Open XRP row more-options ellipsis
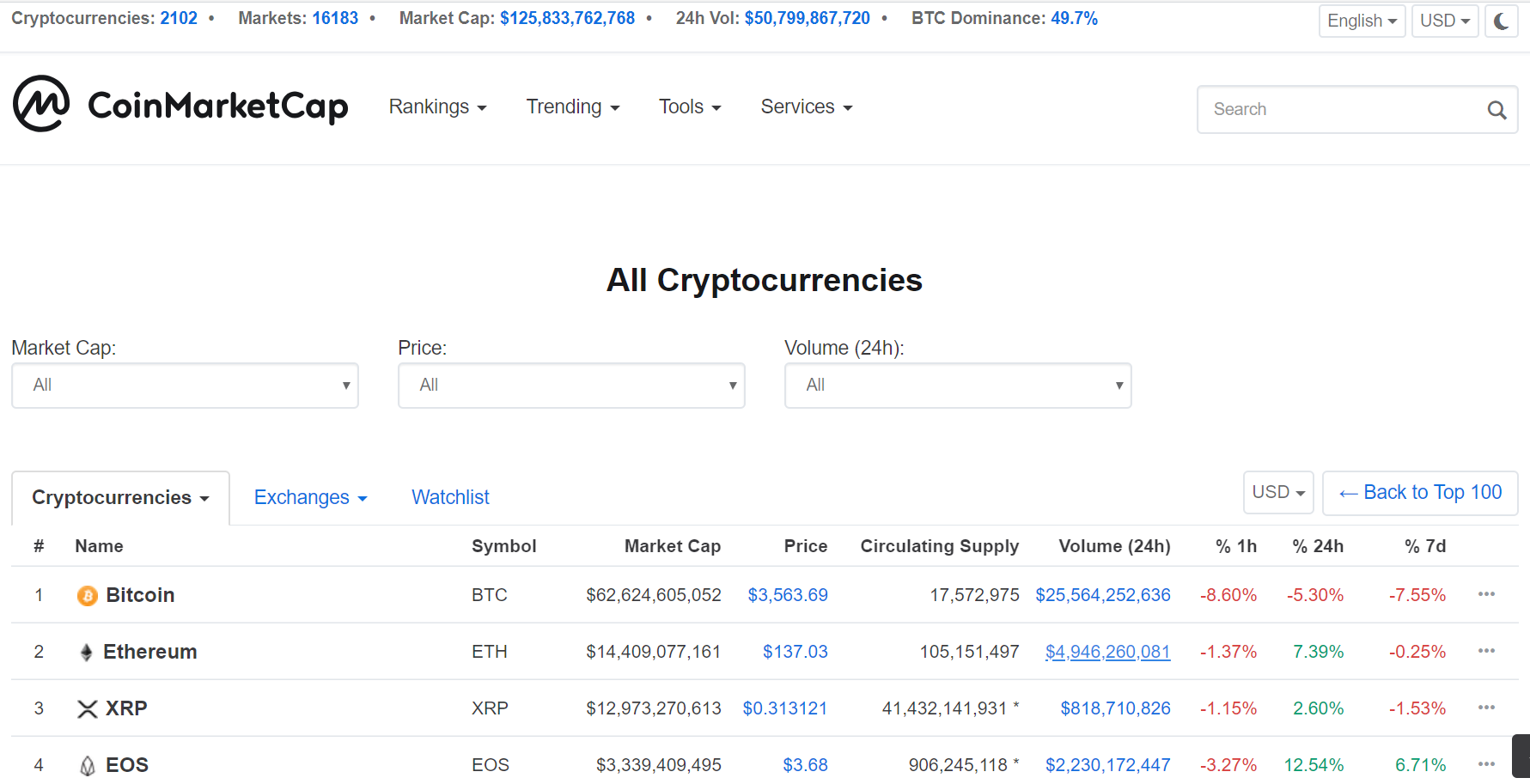Screen dimensions: 1530x784 point(1486,708)
